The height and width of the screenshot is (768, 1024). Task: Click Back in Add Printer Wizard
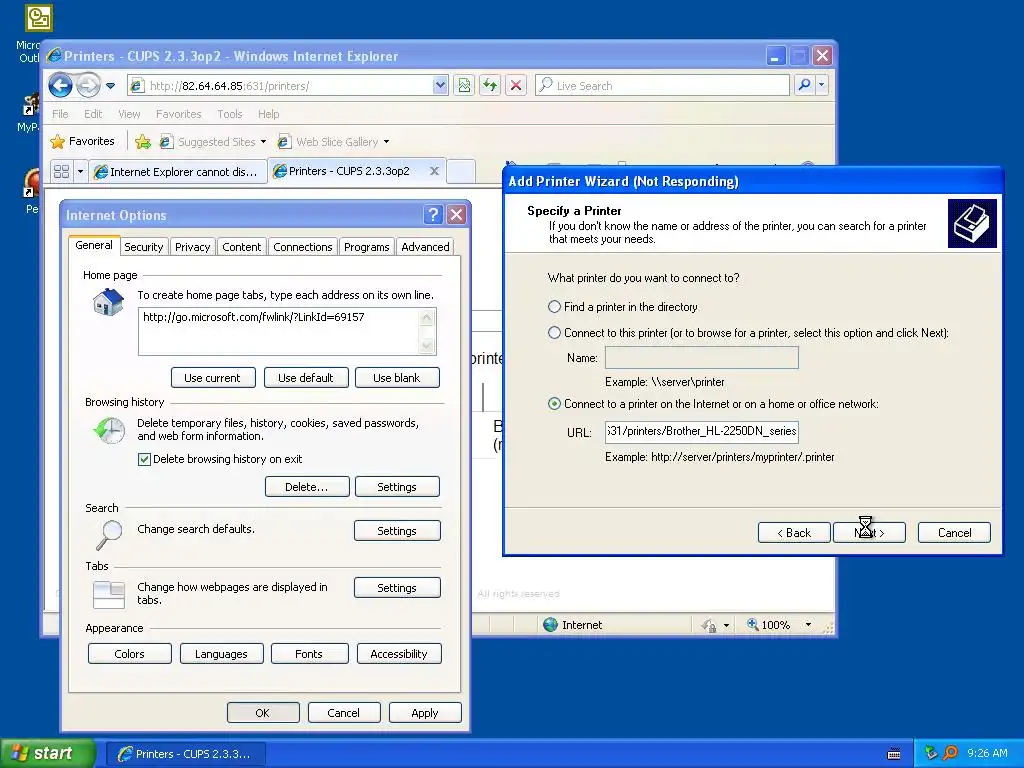click(x=794, y=532)
